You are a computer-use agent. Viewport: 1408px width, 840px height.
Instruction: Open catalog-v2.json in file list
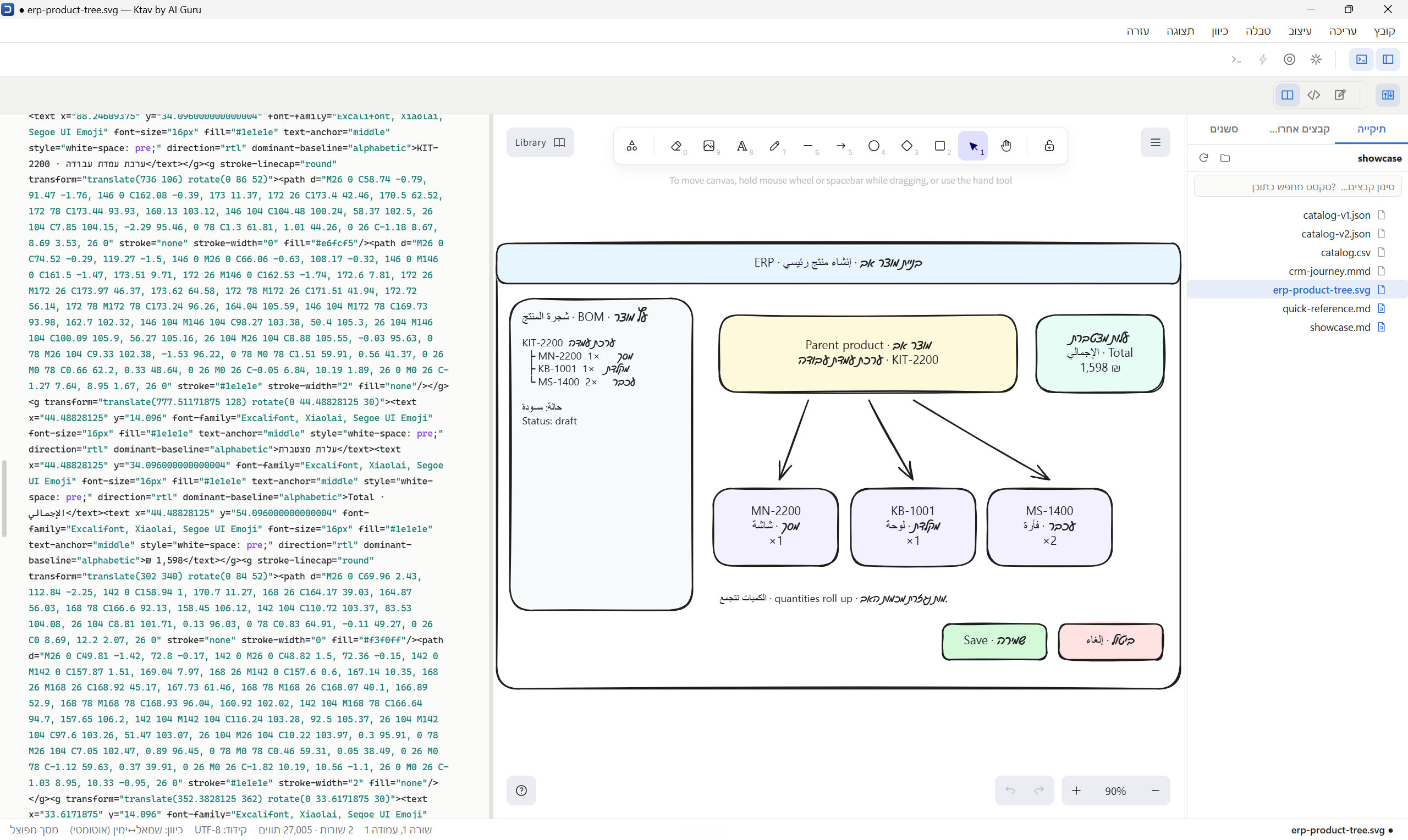click(1297, 234)
